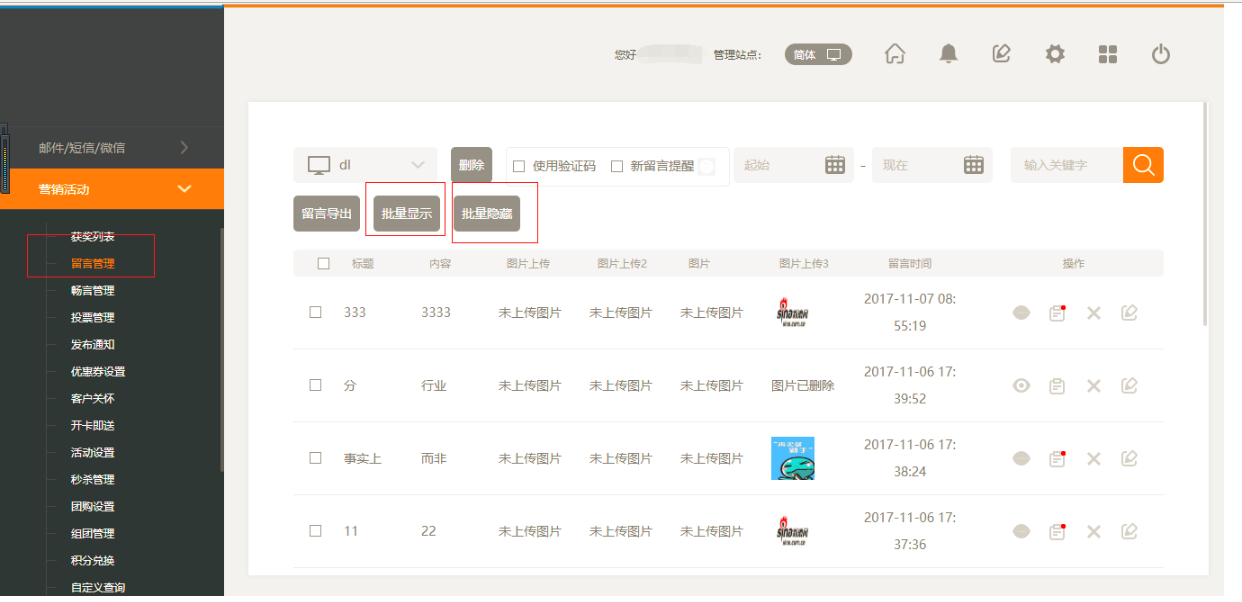Toggle visibility eye for message 分
Screen dimensions: 1242x602
click(1021, 386)
